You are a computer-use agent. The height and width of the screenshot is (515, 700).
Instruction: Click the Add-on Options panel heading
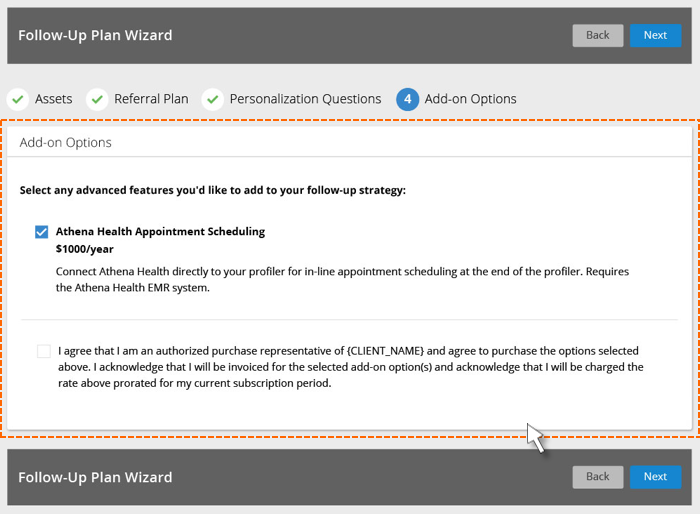pyautogui.click(x=66, y=142)
